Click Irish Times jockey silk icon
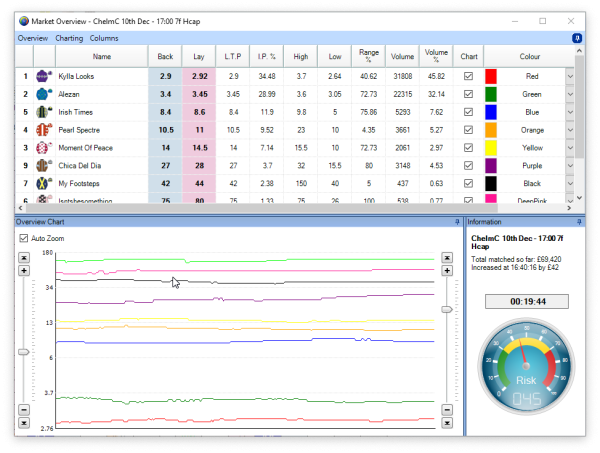Image resolution: width=600 pixels, height=453 pixels. pyautogui.click(x=43, y=112)
